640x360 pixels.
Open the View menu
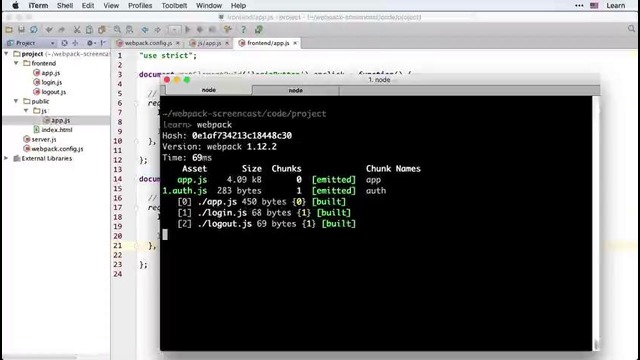(111, 6)
